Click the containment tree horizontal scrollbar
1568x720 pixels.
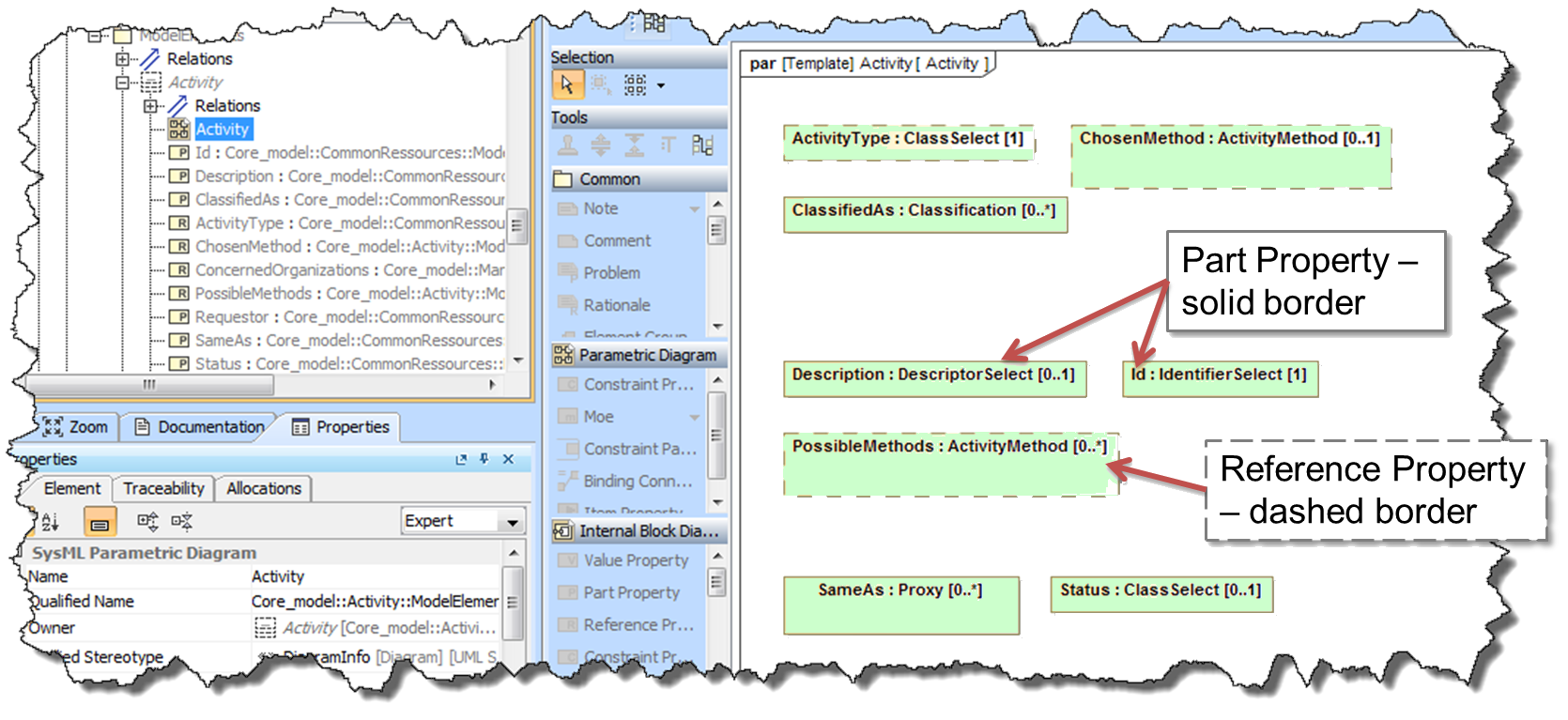coord(150,385)
